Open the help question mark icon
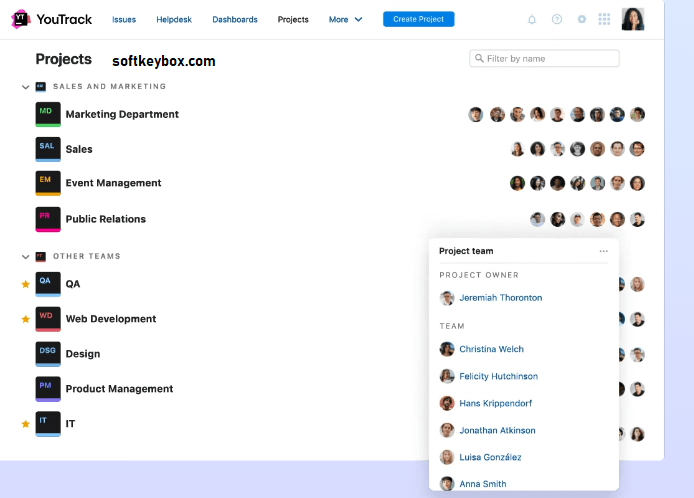 click(x=556, y=19)
